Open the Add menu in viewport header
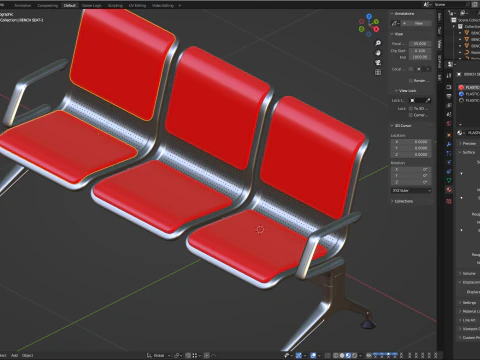 [x=14, y=355]
